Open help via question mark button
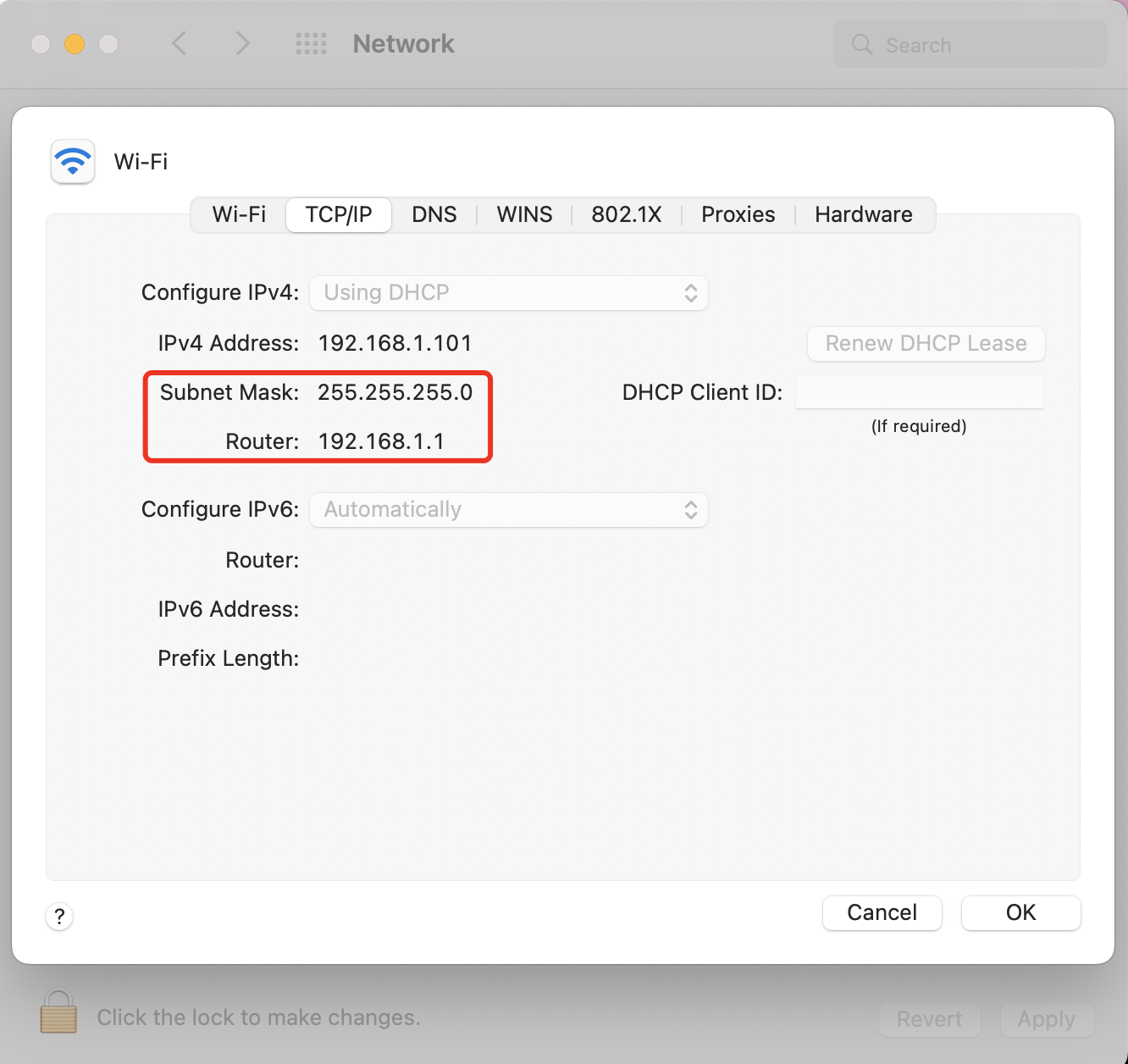Screen dimensions: 1128x1064 pos(58,916)
